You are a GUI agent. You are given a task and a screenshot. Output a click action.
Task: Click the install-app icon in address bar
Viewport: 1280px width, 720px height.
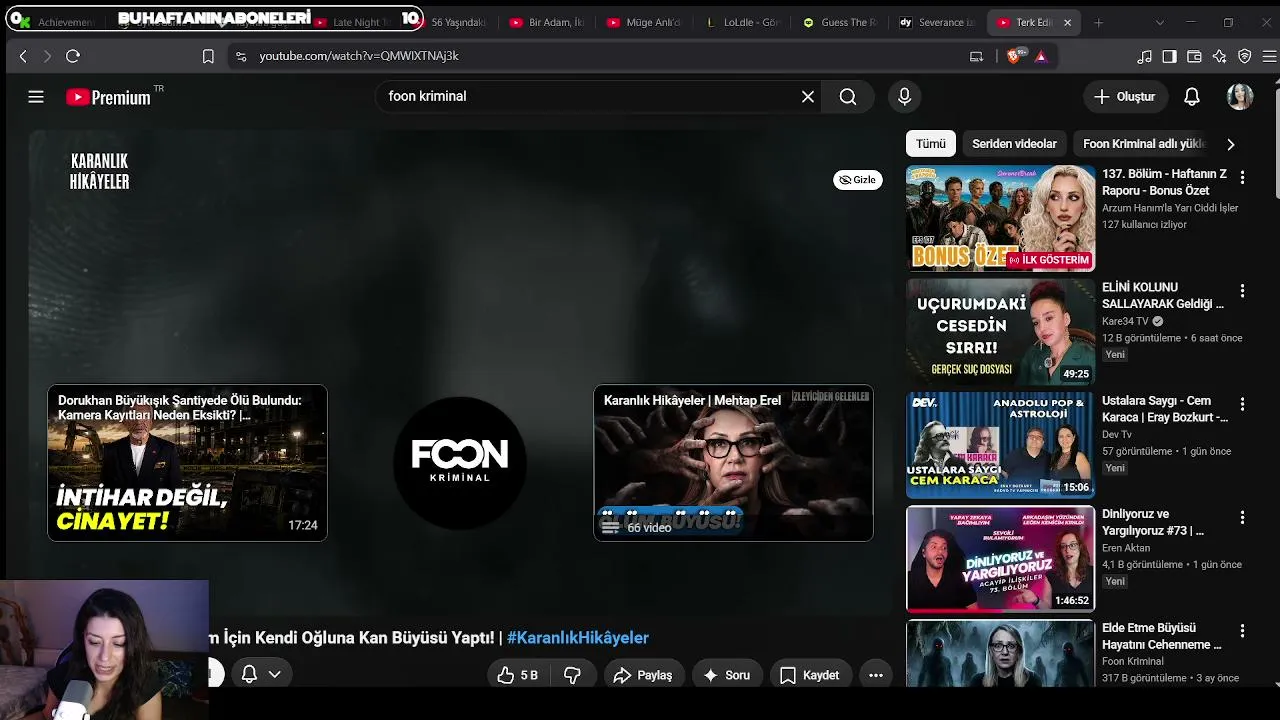977,57
